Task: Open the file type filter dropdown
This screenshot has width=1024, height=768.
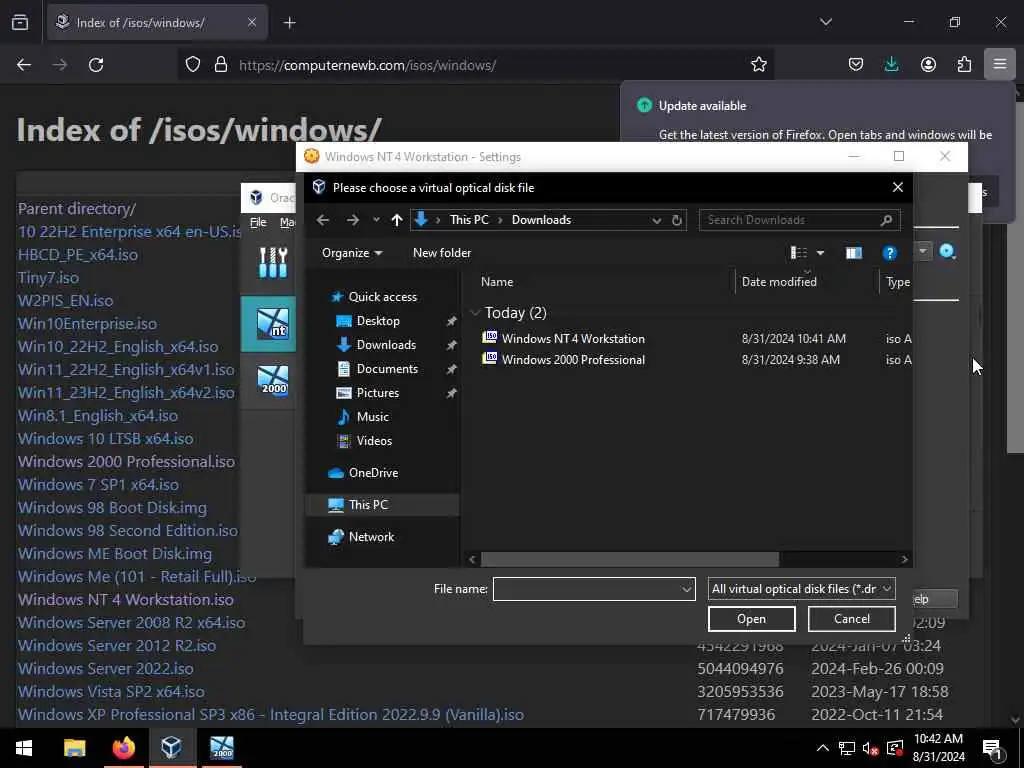Action: pyautogui.click(x=801, y=589)
